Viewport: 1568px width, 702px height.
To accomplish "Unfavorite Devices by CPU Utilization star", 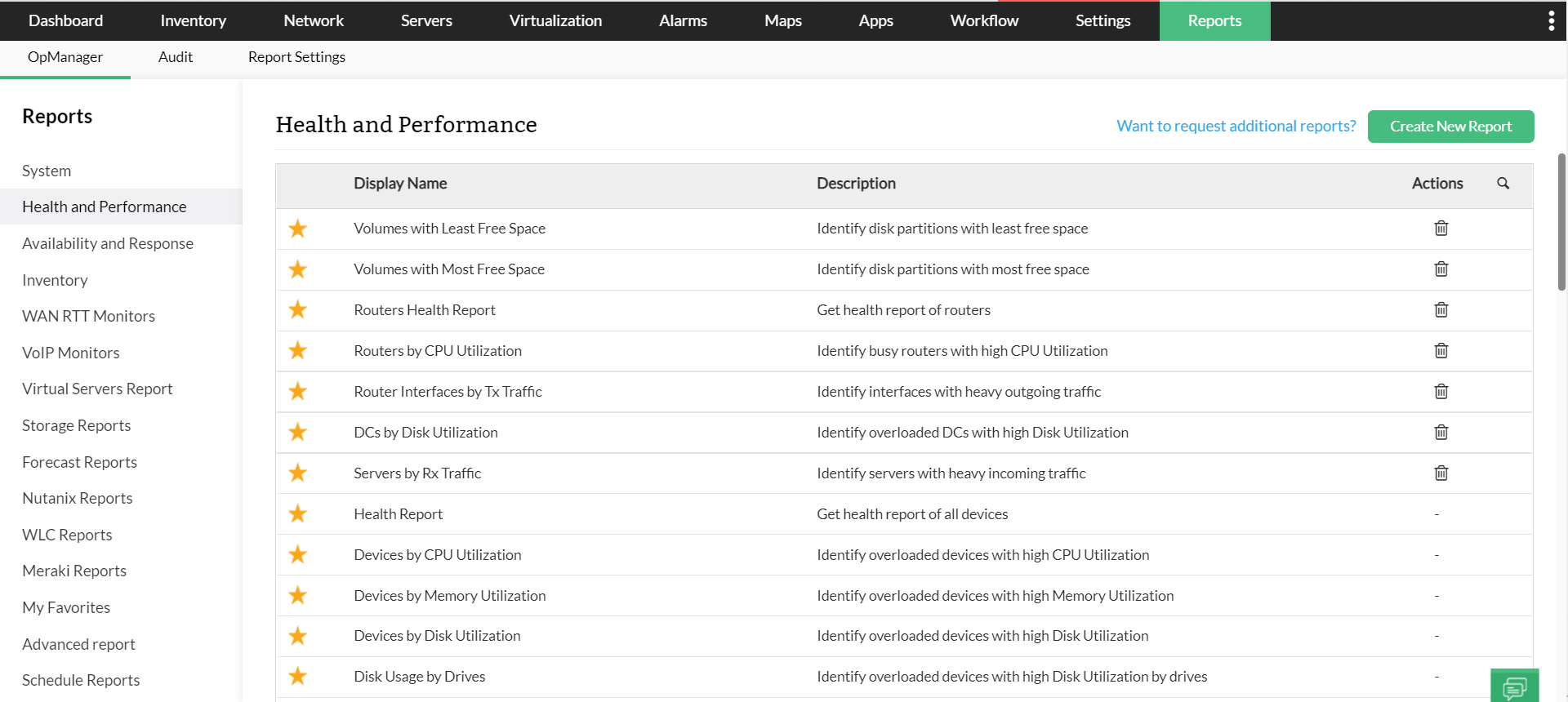I will click(x=298, y=555).
